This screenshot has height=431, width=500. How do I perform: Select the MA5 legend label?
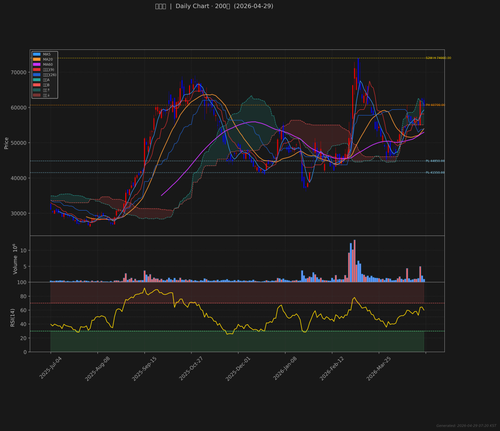(x=47, y=54)
